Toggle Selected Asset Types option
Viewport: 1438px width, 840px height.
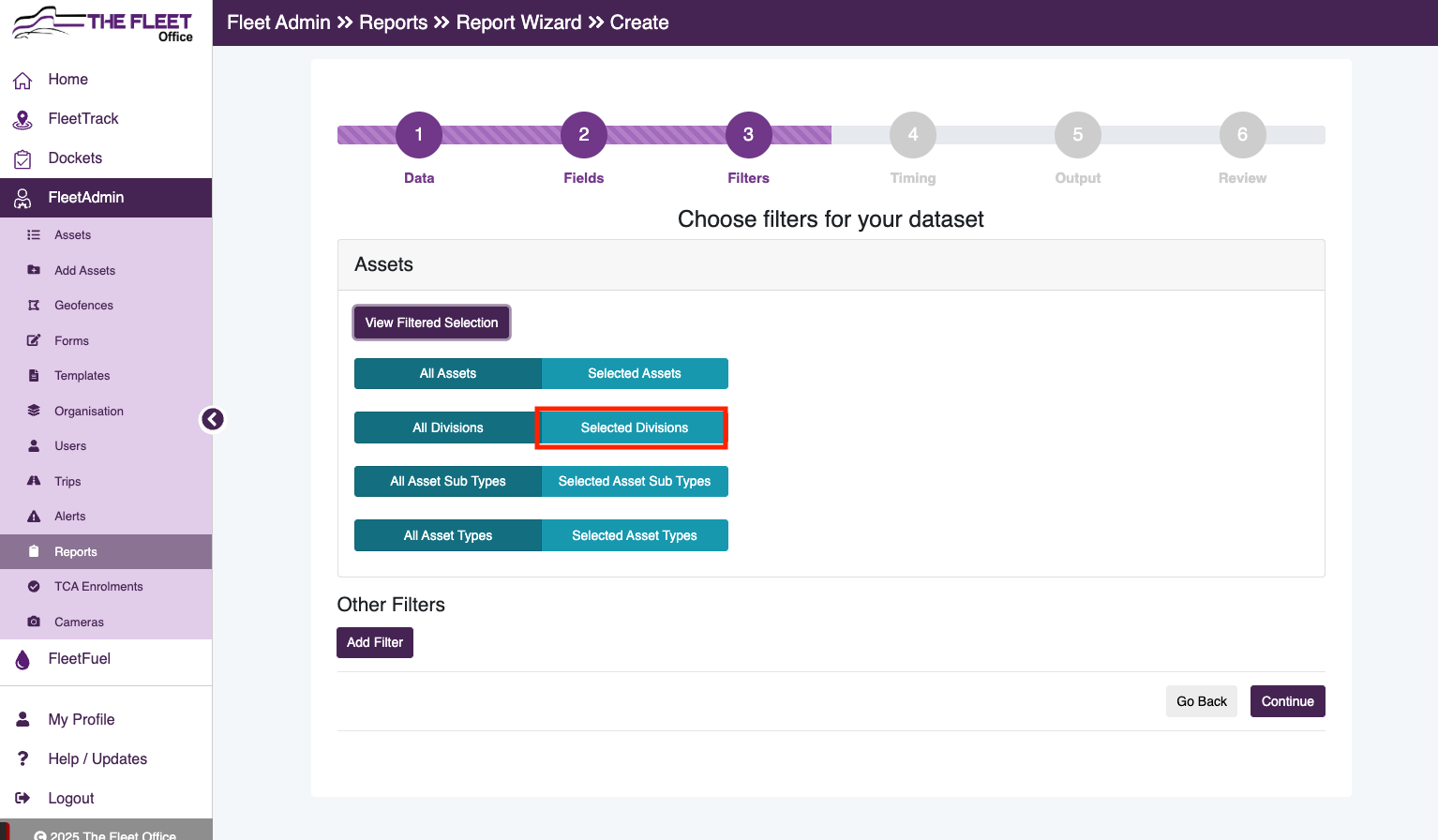(x=635, y=535)
